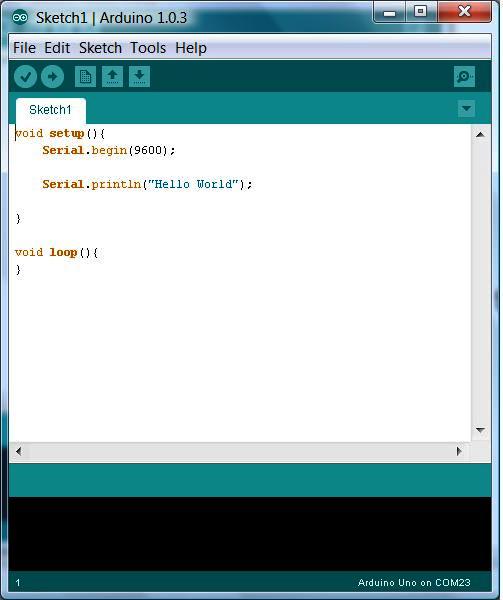Open the Sketch menu
The image size is (503, 600).
100,48
